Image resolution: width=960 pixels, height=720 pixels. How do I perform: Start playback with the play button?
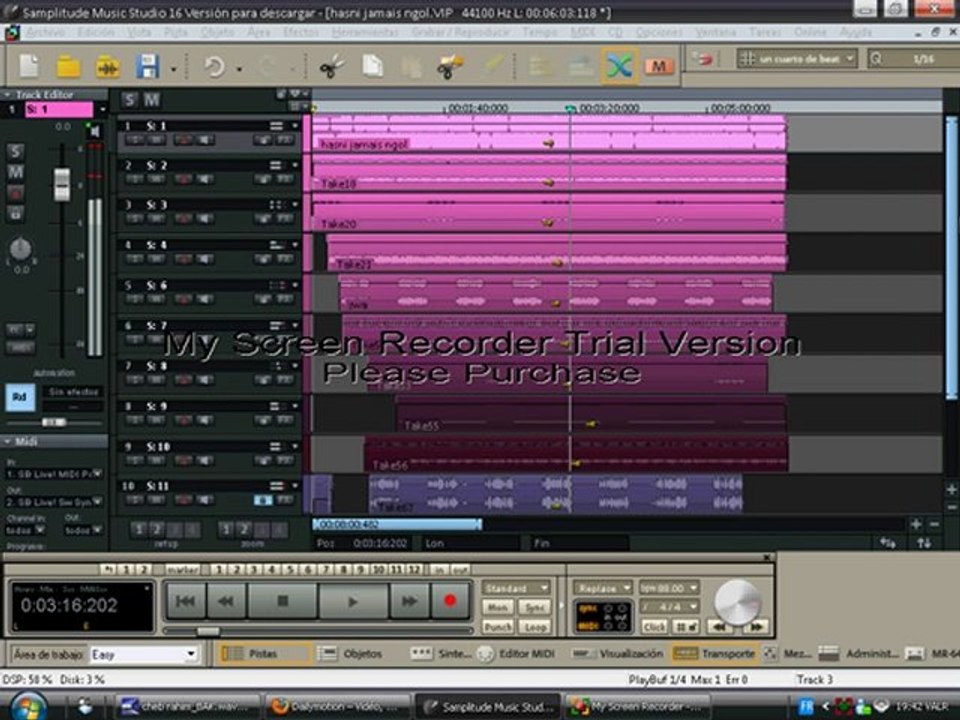point(353,602)
